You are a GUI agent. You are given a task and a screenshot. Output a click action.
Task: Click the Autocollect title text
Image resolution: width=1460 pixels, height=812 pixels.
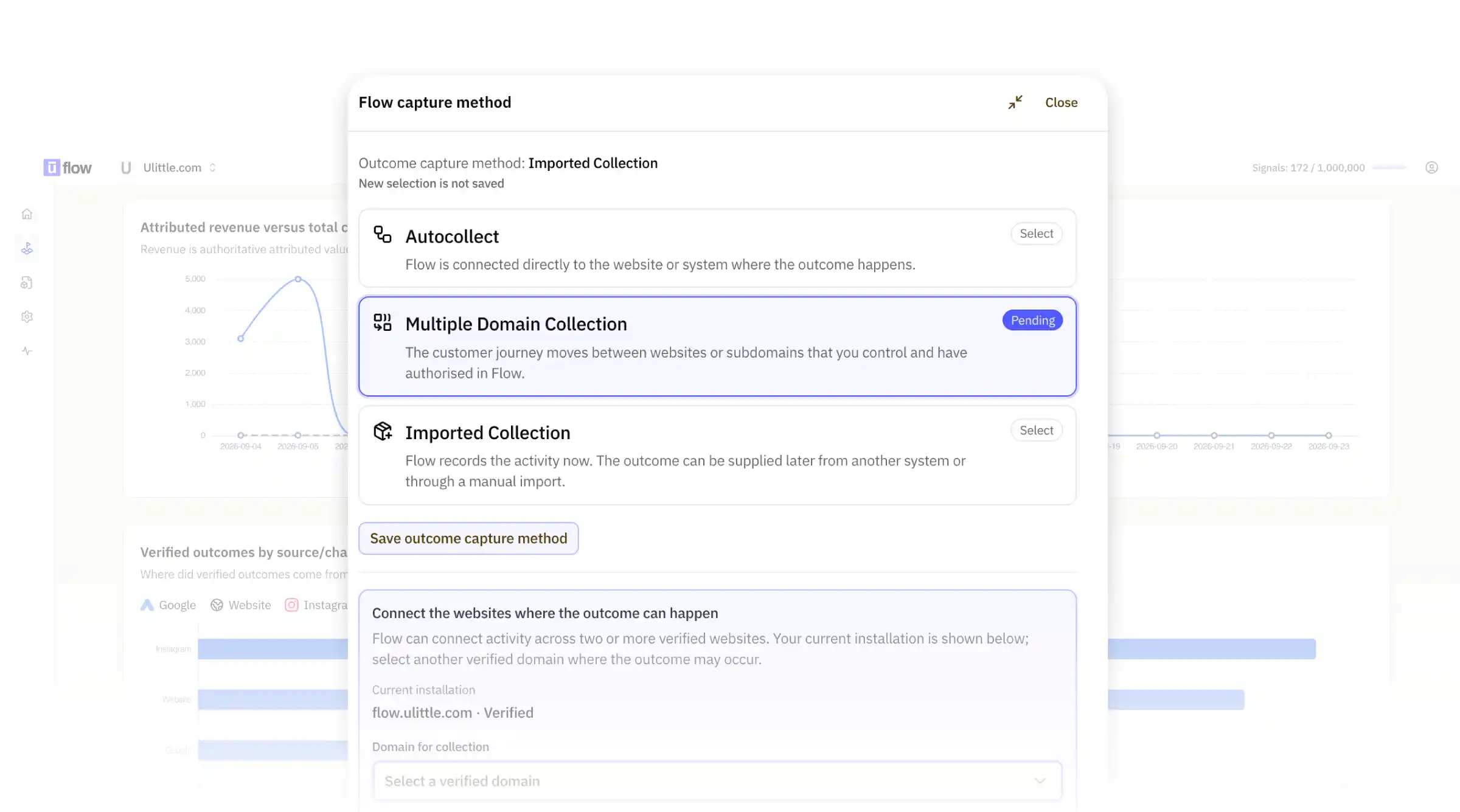point(452,237)
